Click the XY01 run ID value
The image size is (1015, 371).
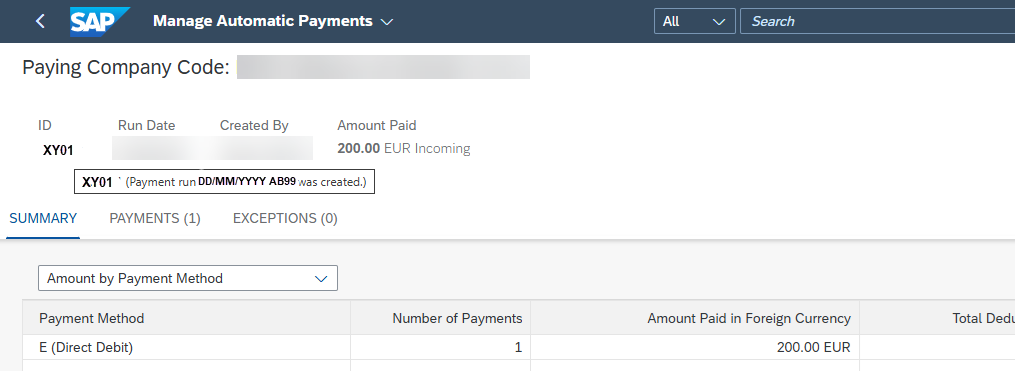(x=58, y=150)
